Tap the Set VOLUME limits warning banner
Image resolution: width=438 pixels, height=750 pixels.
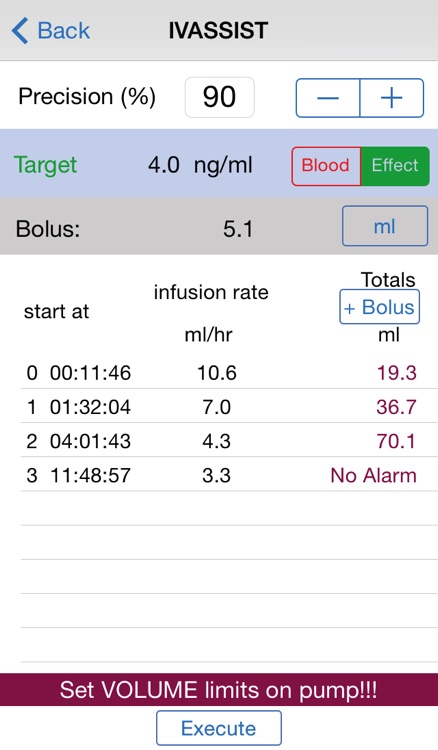pyautogui.click(x=219, y=690)
